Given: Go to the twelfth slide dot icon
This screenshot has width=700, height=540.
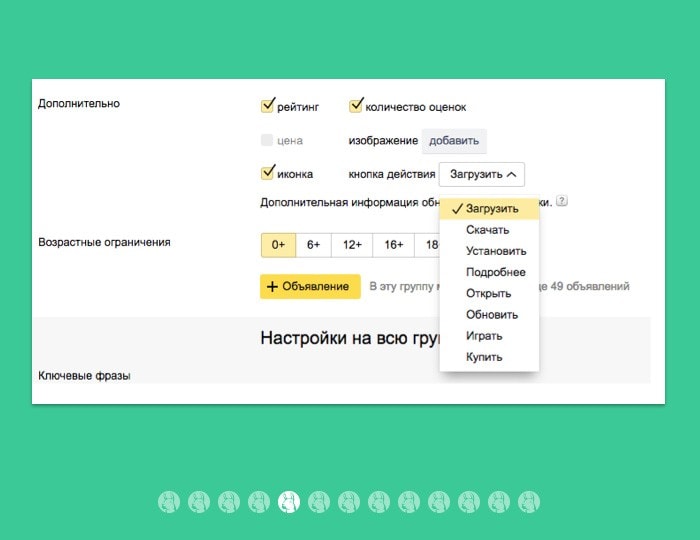Looking at the screenshot, I should coord(499,502).
